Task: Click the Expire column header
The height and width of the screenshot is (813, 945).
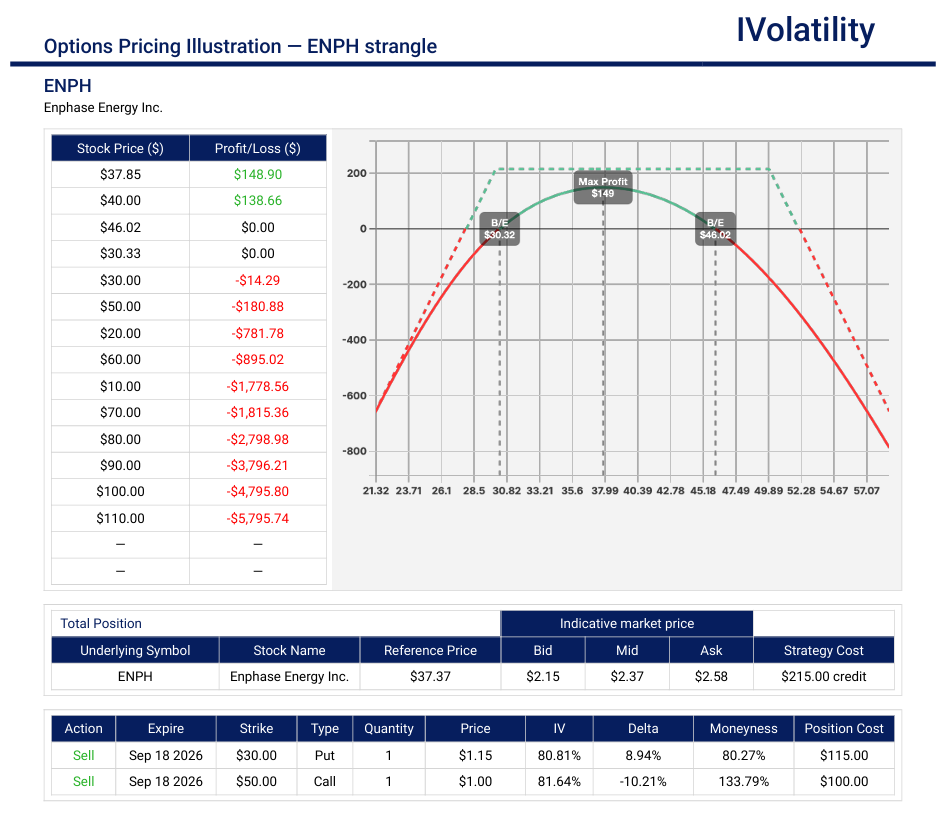Action: [x=166, y=729]
